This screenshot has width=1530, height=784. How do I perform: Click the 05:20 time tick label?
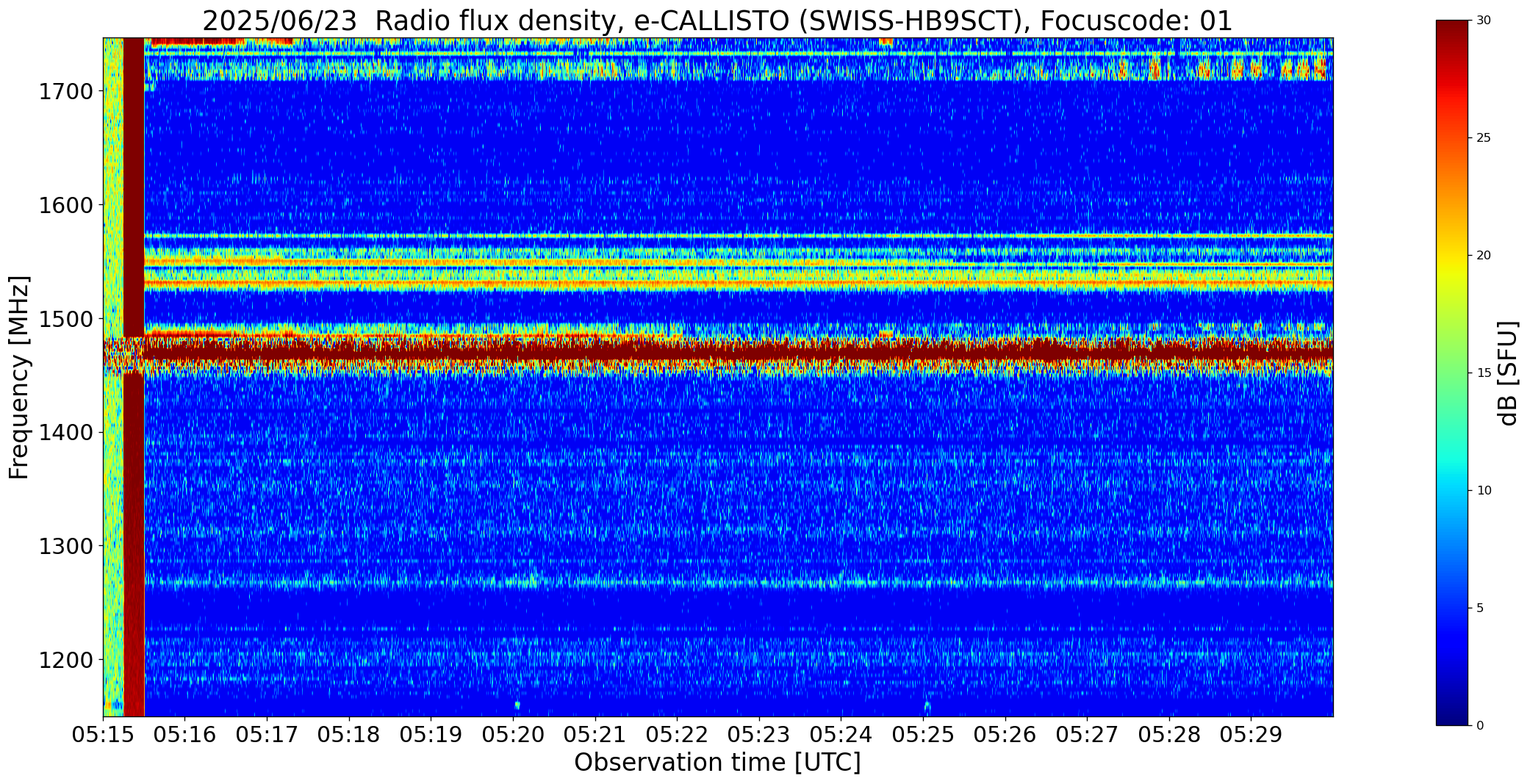(513, 735)
